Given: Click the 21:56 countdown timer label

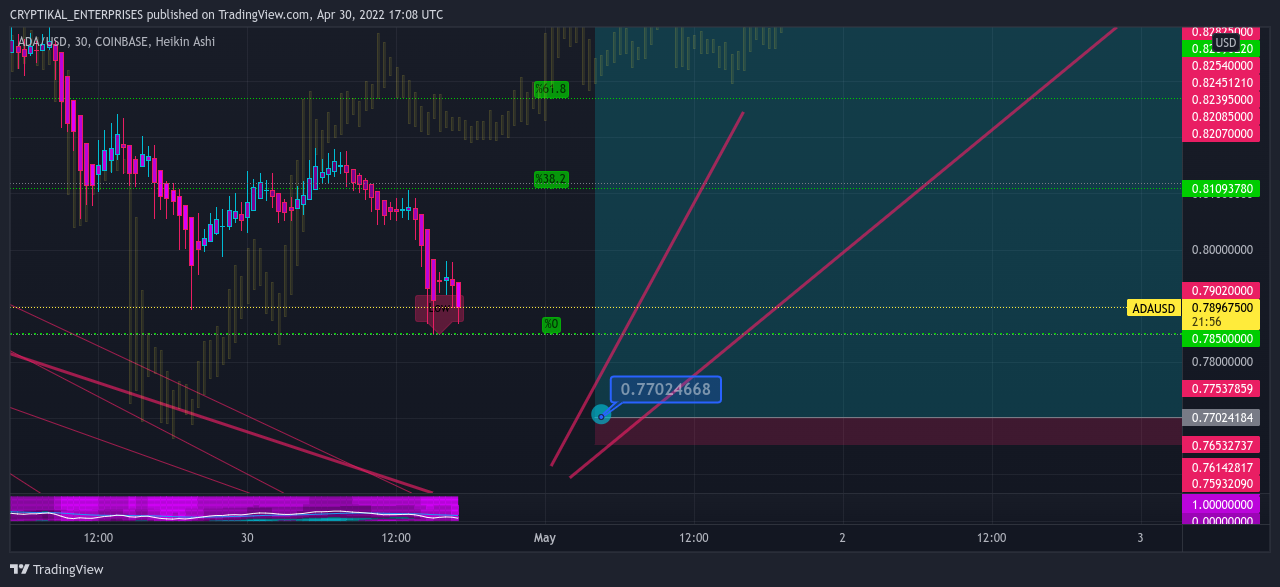Looking at the screenshot, I should click(x=1207, y=322).
